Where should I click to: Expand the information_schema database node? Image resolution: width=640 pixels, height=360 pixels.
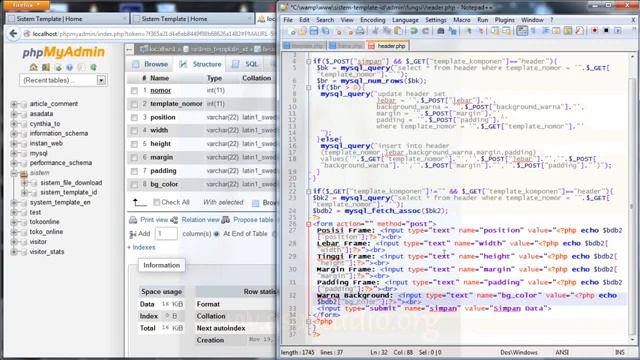14,133
